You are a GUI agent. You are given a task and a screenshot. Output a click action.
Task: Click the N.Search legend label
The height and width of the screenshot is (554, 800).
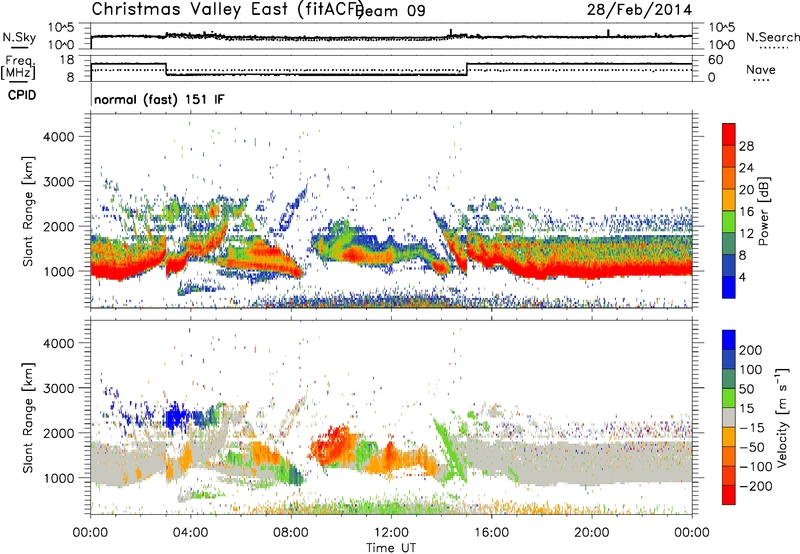coord(772,37)
